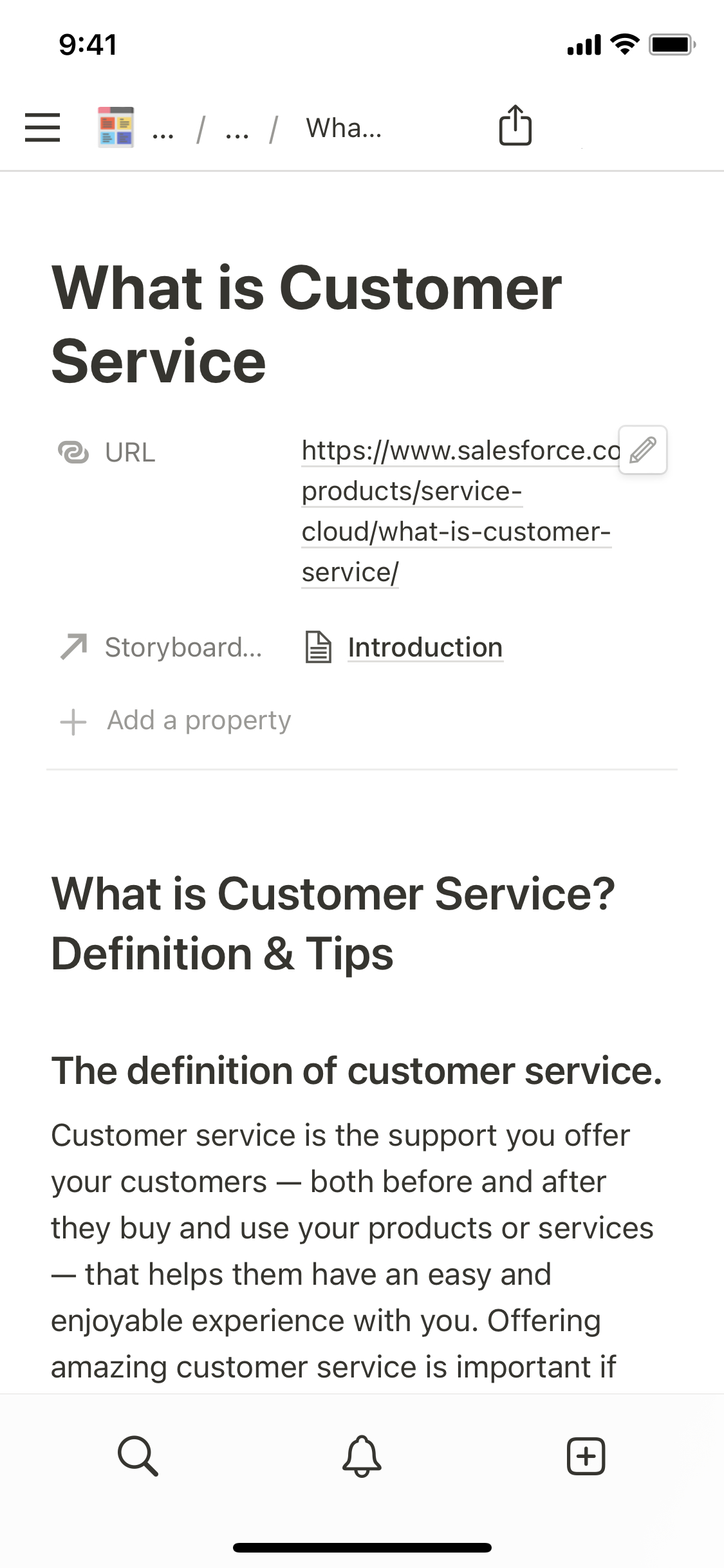Viewport: 724px width, 1568px height.
Task: Expand the first collapsed breadcrumb ellipsis
Action: pyautogui.click(x=163, y=129)
